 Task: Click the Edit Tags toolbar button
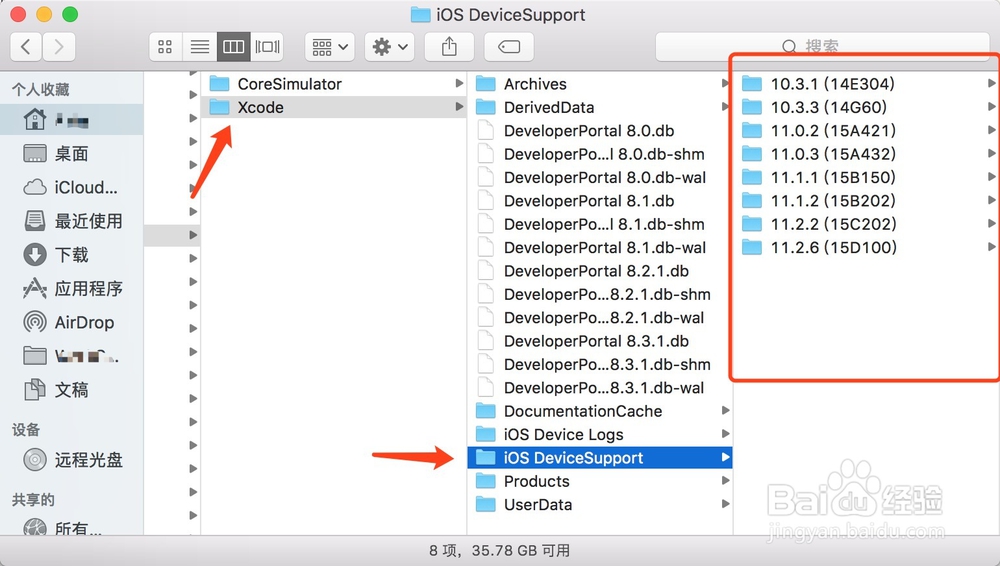pos(509,47)
